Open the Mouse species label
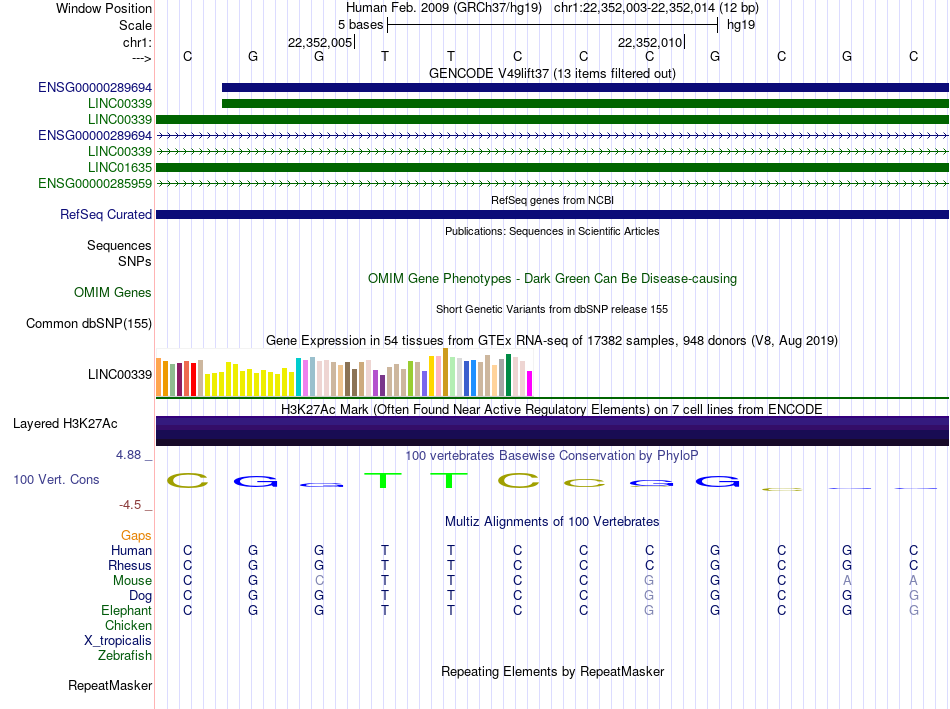The width and height of the screenshot is (950, 709). (133, 581)
